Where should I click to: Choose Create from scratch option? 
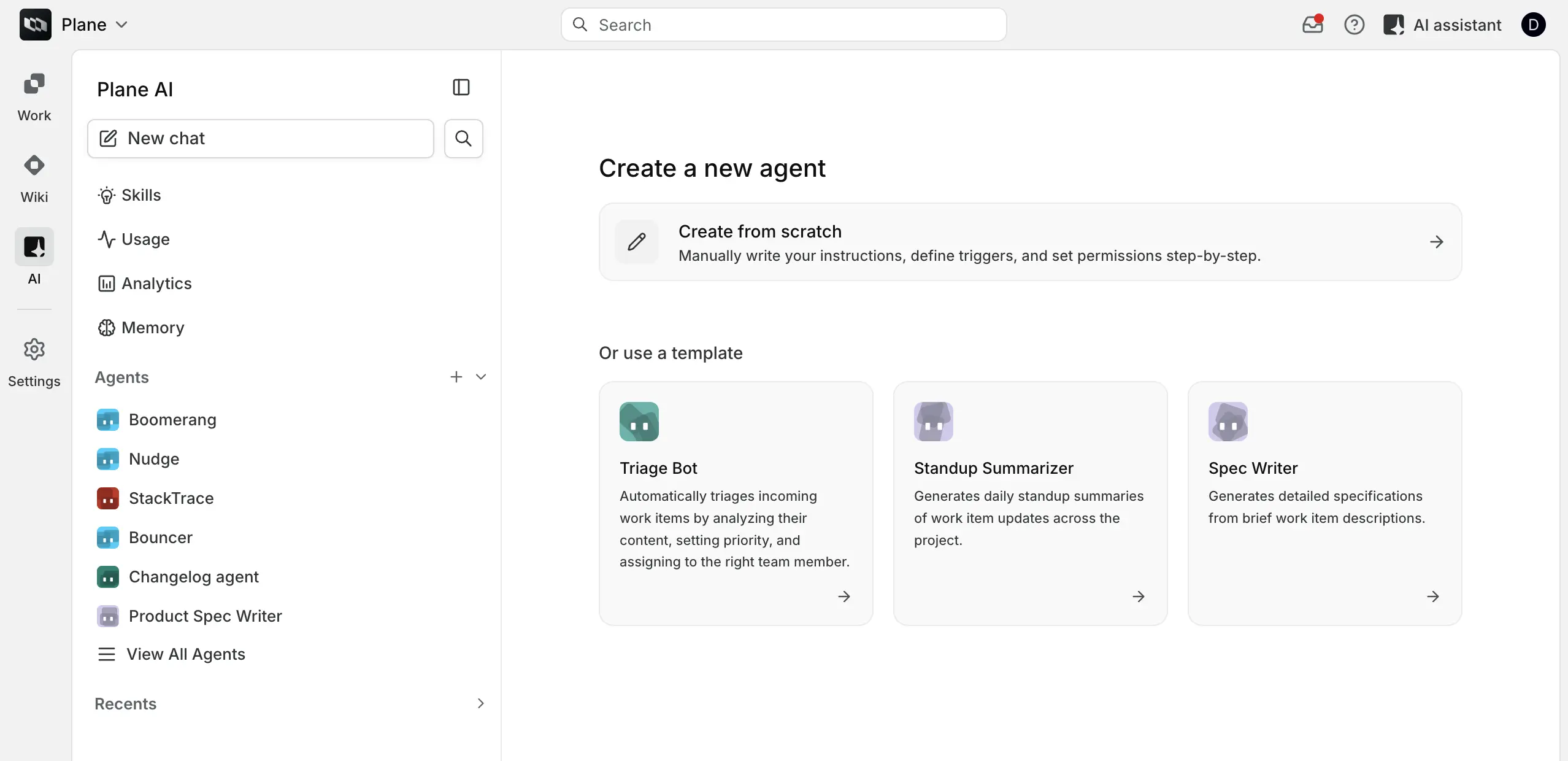[1030, 242]
